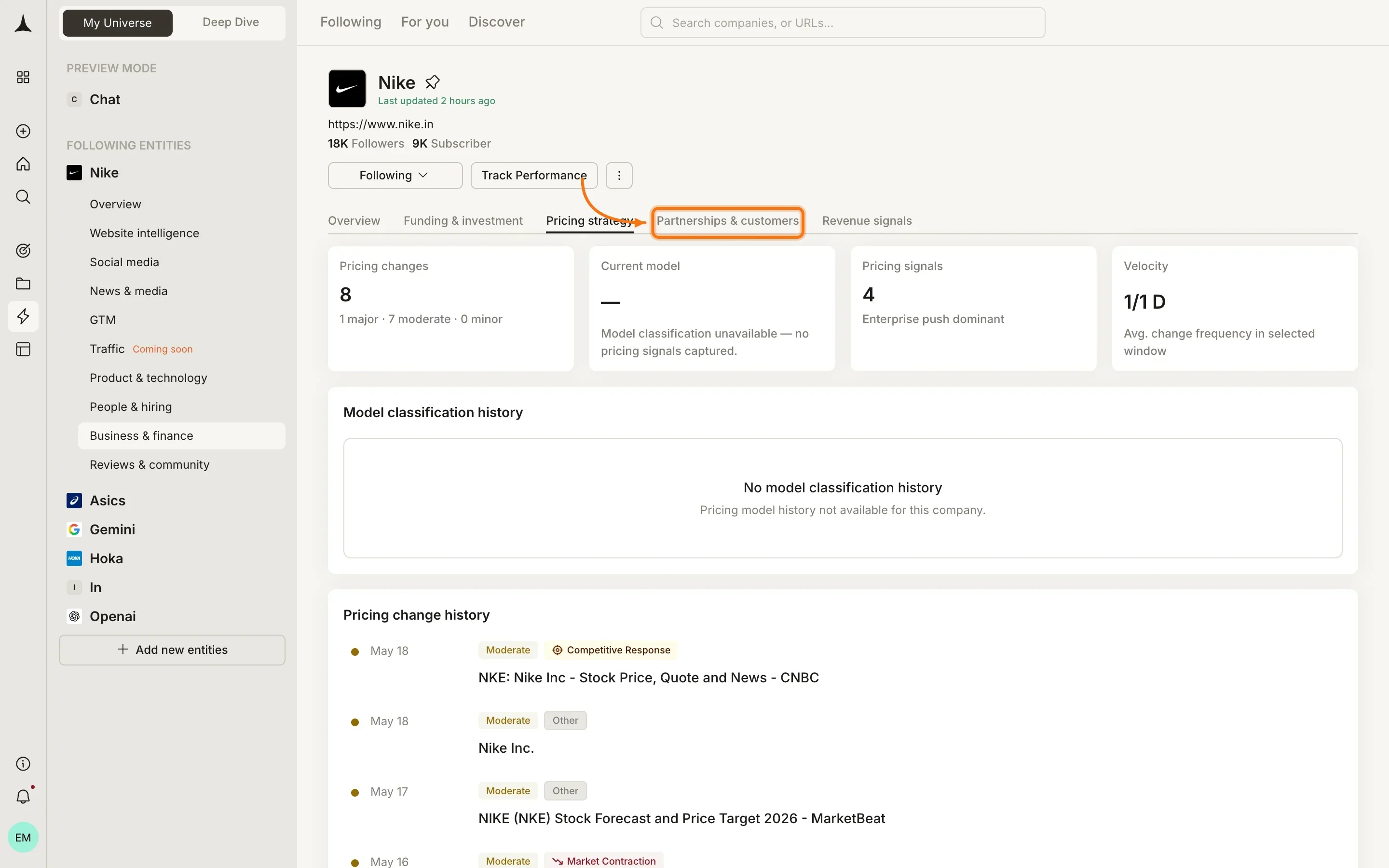Open the NKE Stock Price CNBC entry
Viewport: 1389px width, 868px height.
coord(649,678)
